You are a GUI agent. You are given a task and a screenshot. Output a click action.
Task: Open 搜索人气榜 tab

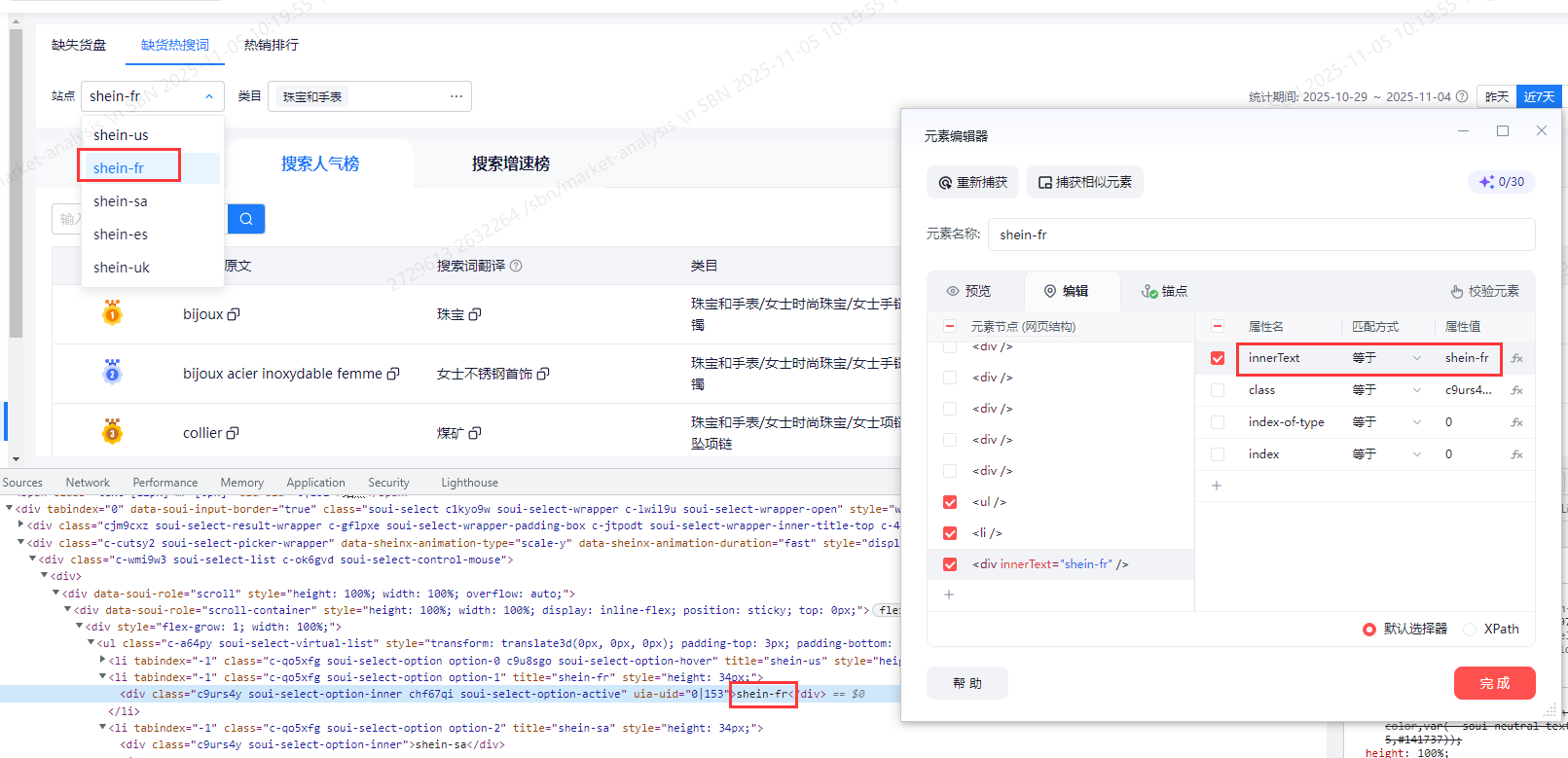[320, 163]
